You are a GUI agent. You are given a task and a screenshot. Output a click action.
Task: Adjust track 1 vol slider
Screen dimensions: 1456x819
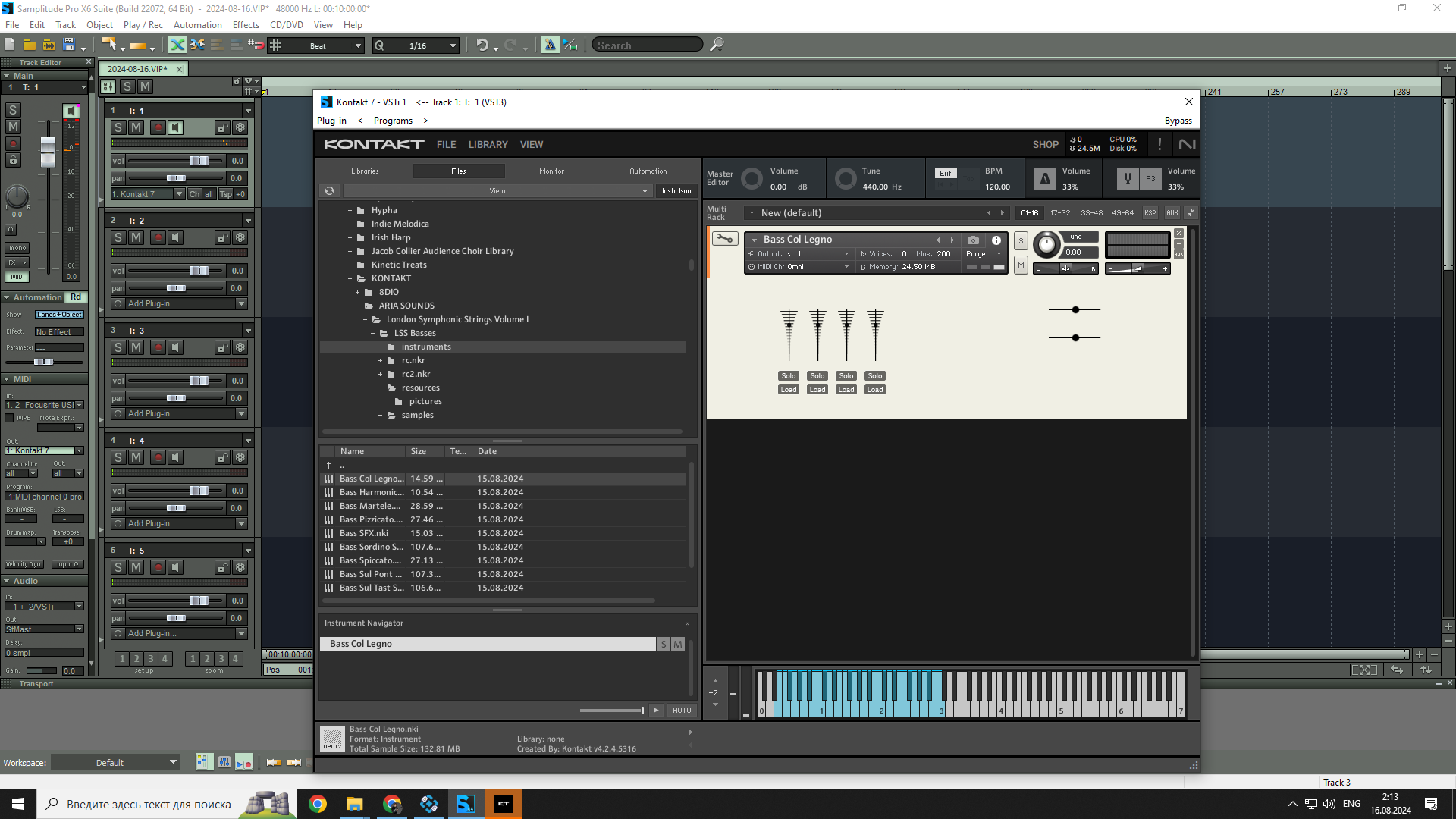[x=199, y=161]
